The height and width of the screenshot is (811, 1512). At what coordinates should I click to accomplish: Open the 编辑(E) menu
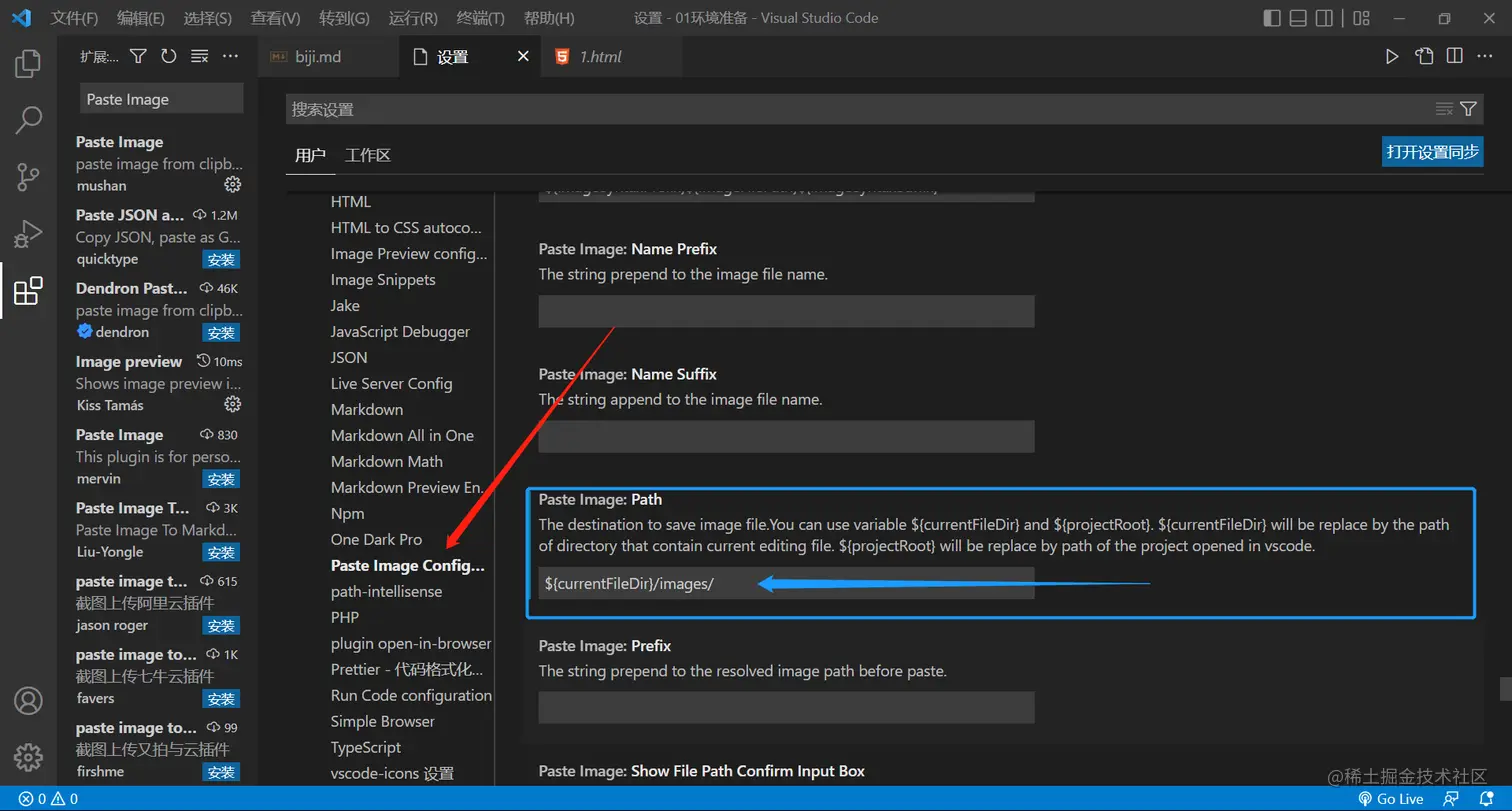tap(141, 18)
